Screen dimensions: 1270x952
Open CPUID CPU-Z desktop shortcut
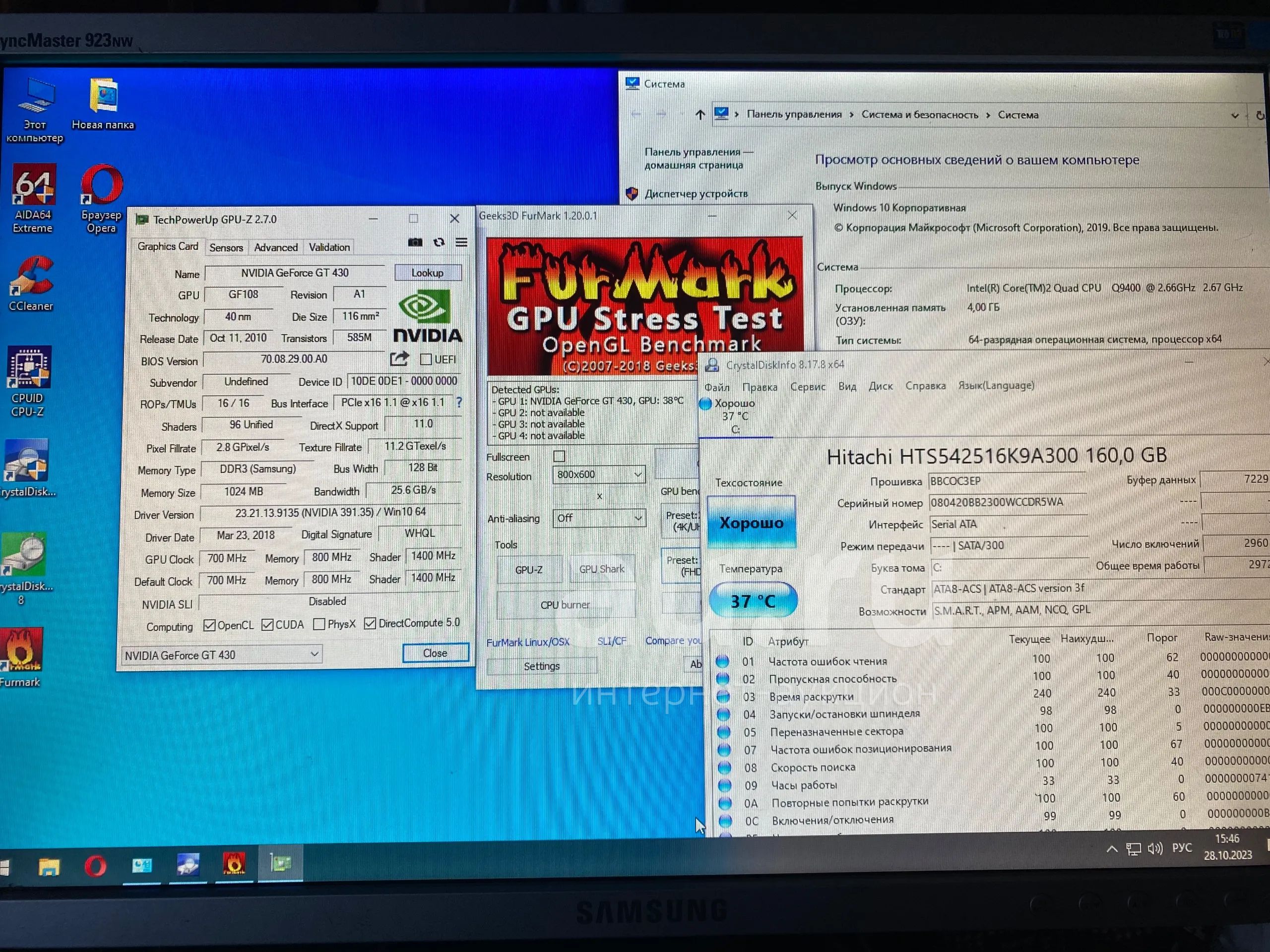[28, 381]
